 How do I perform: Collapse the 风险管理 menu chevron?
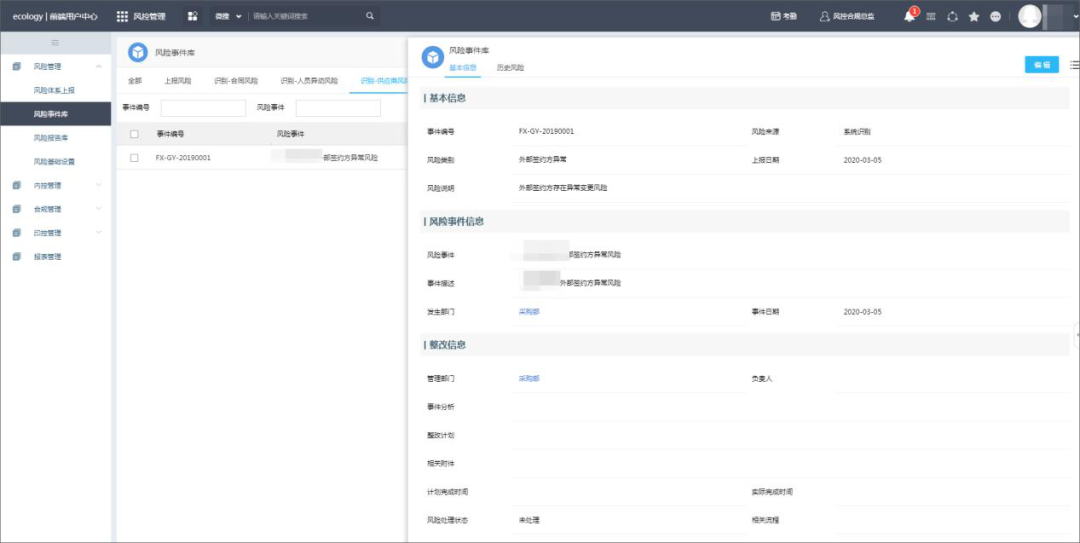tap(98, 67)
